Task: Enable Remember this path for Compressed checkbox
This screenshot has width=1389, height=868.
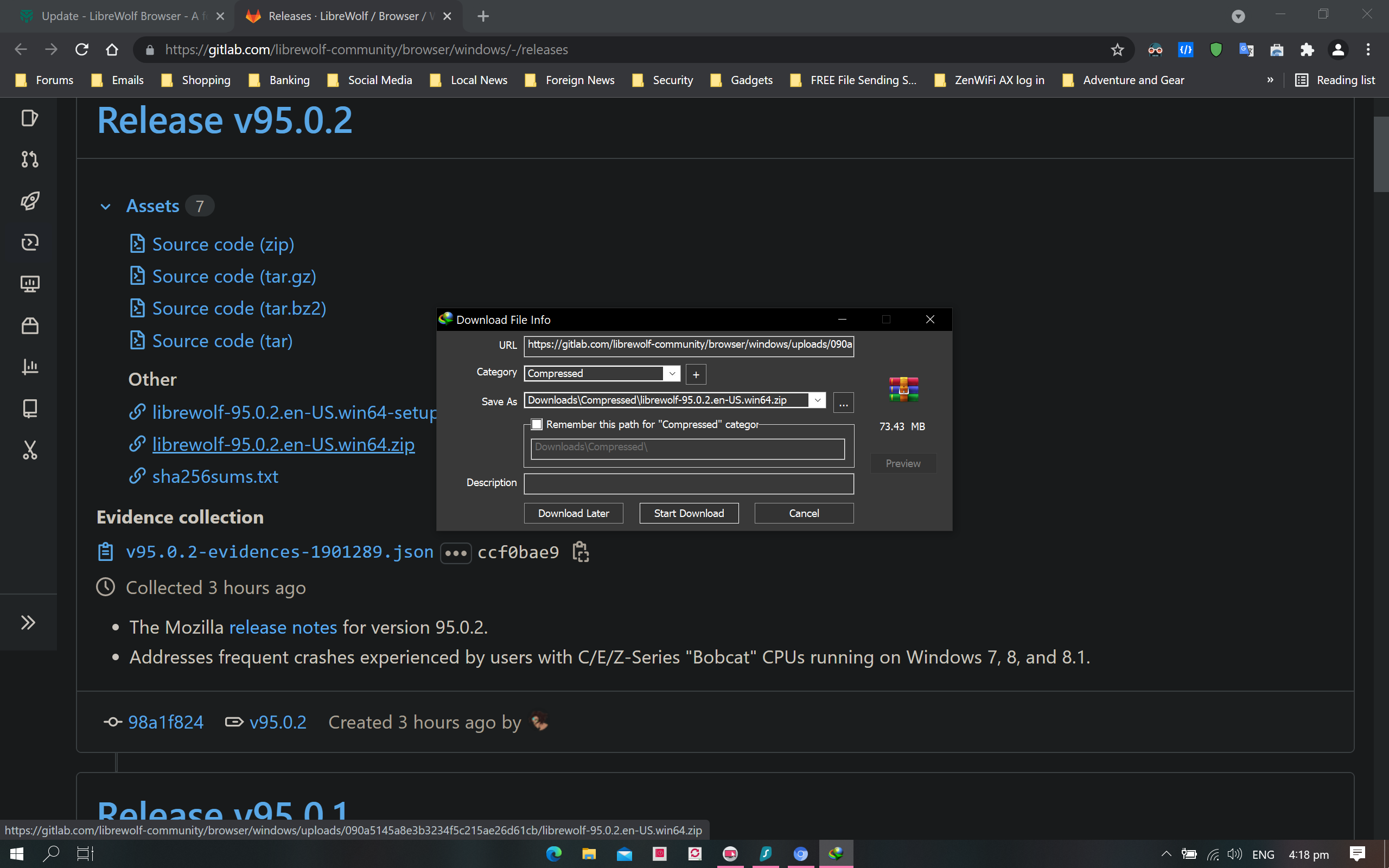Action: pyautogui.click(x=537, y=424)
